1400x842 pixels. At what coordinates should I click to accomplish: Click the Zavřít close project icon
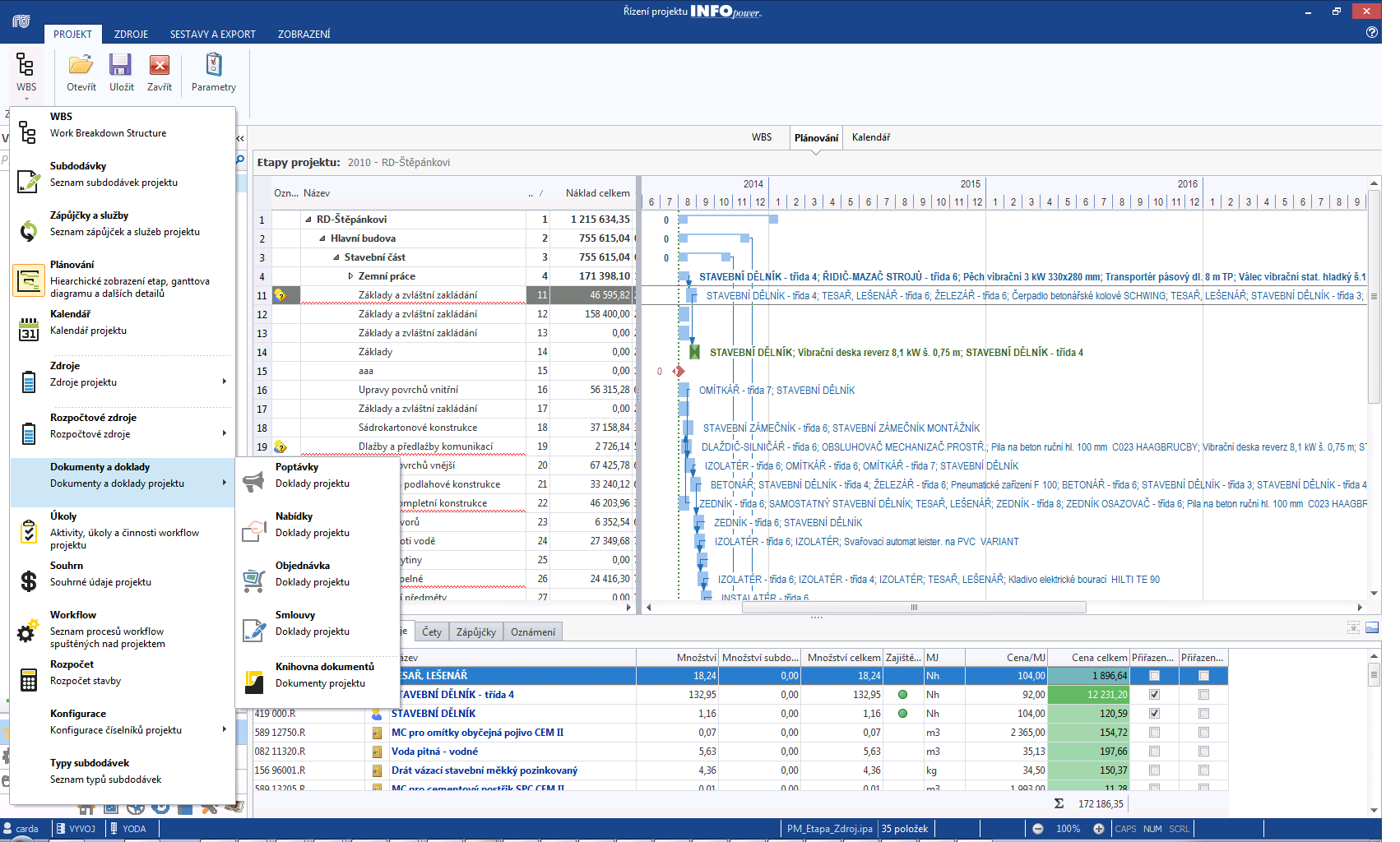pyautogui.click(x=159, y=66)
